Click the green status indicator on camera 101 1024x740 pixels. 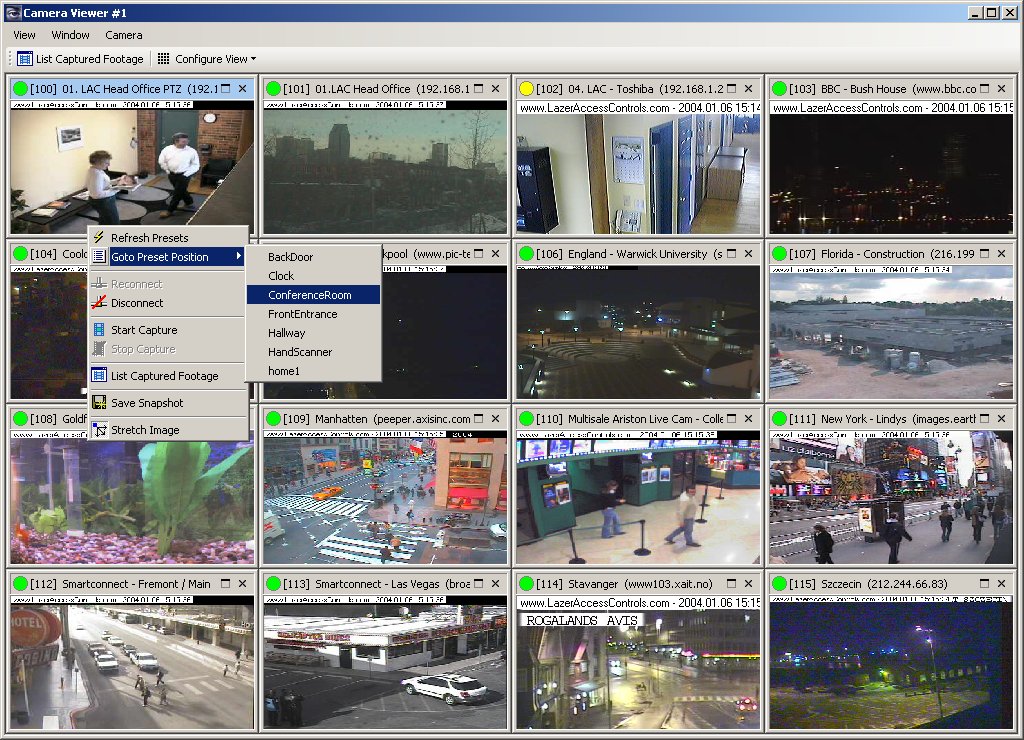coord(272,89)
